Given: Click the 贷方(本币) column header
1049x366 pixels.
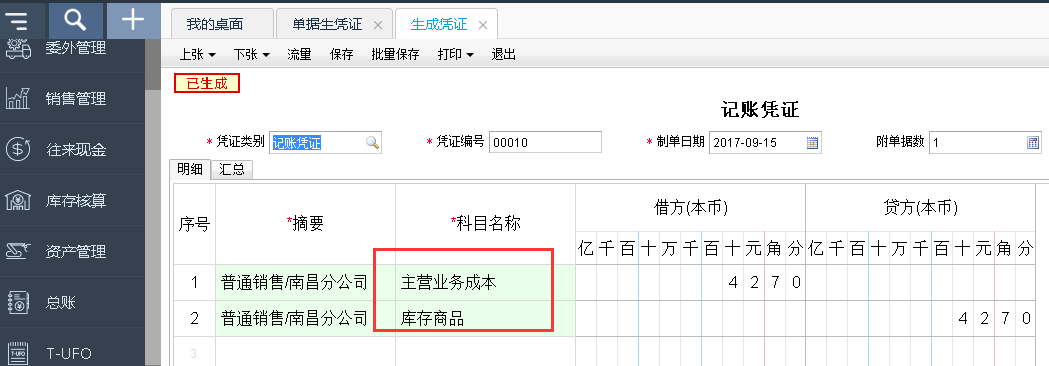Looking at the screenshot, I should click(x=921, y=208).
